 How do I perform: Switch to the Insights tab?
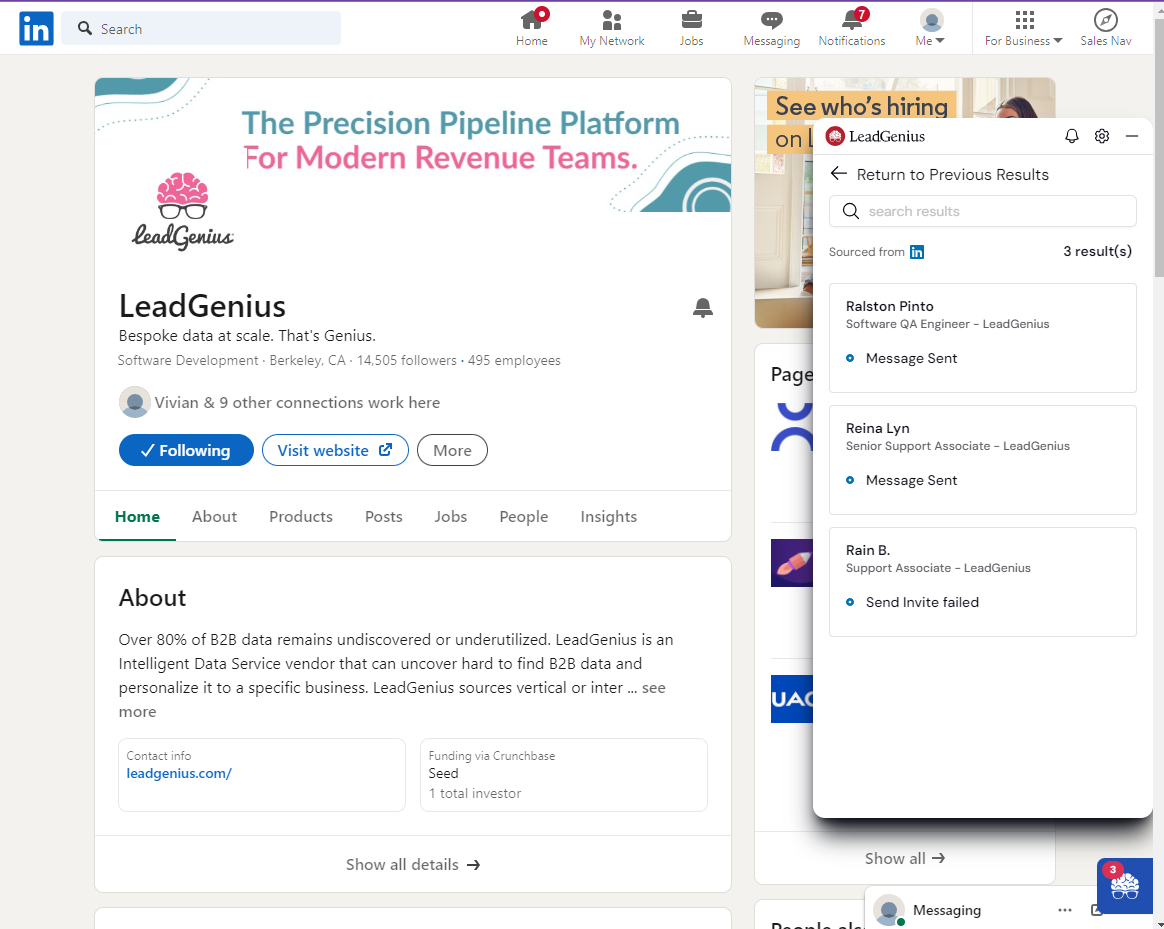(609, 516)
